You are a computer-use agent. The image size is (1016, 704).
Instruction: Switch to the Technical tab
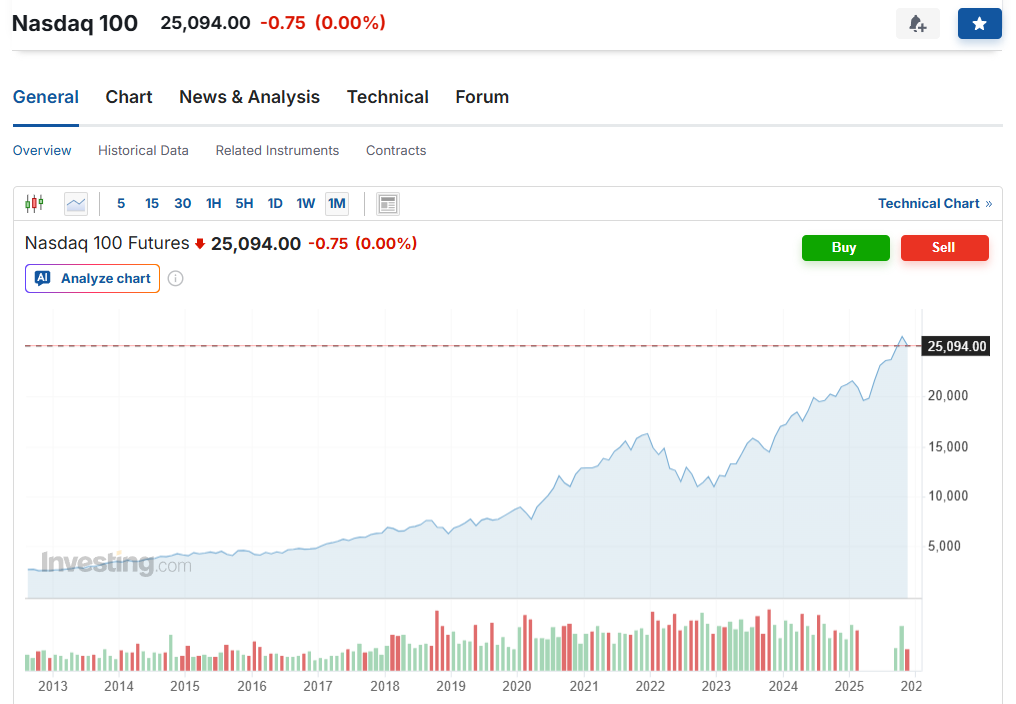click(388, 97)
